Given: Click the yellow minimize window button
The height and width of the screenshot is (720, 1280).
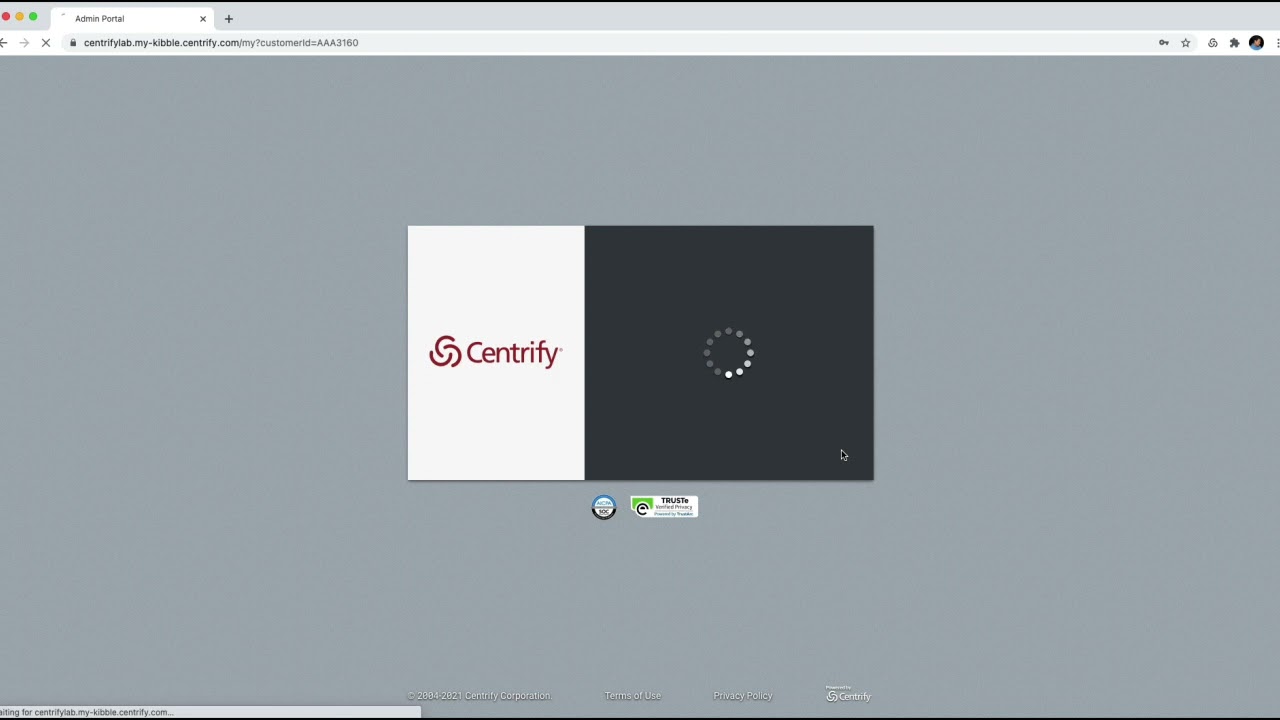Looking at the screenshot, I should 19,17.
